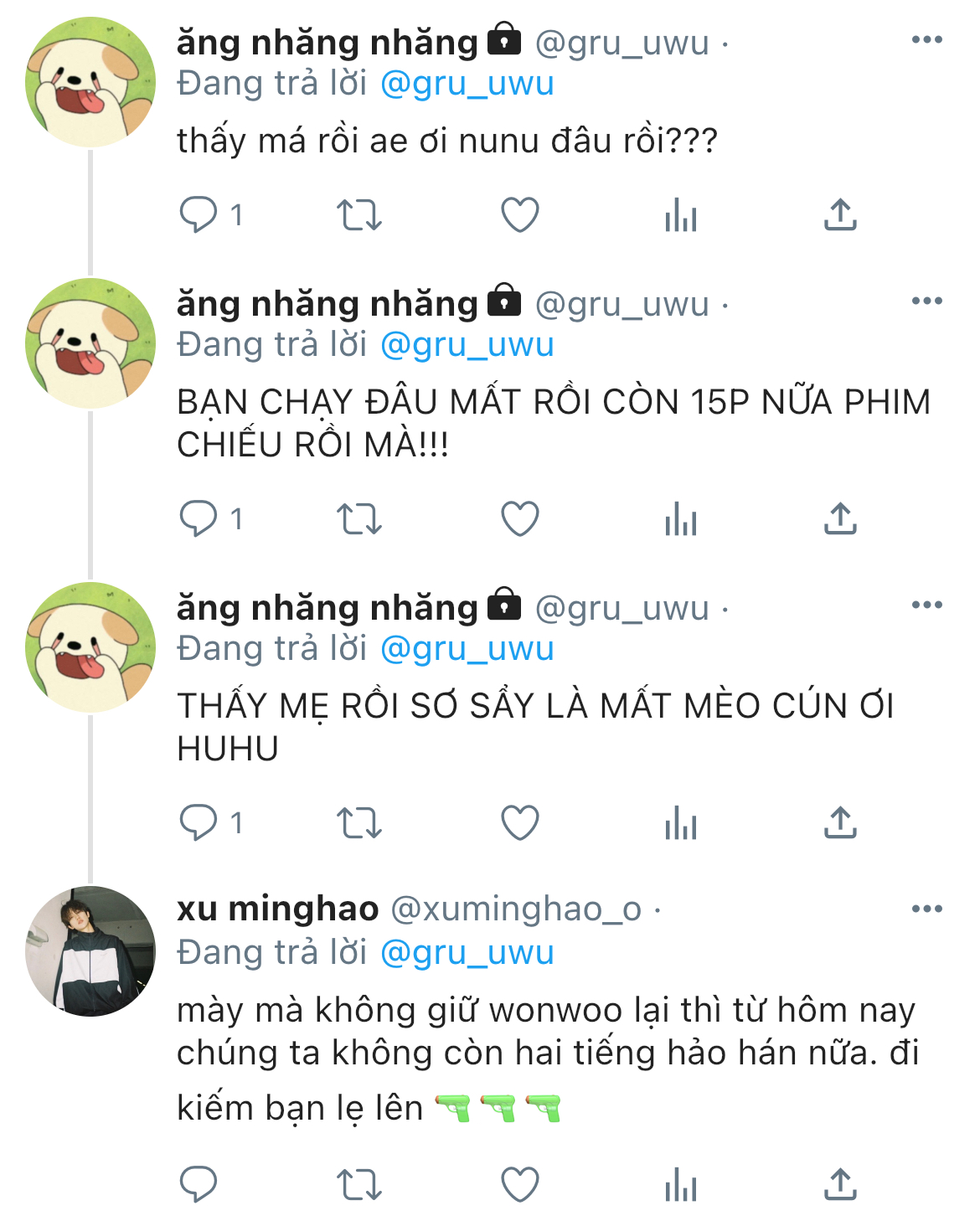
Task: Like the 'MẤT MÈO CÚN ƠI HUHU' tweet
Action: click(x=519, y=822)
